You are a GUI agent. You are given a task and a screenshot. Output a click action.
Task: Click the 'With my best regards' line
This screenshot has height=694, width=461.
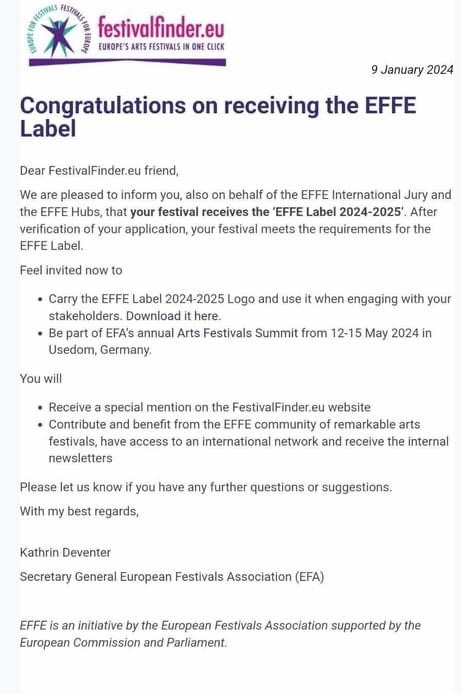79,512
